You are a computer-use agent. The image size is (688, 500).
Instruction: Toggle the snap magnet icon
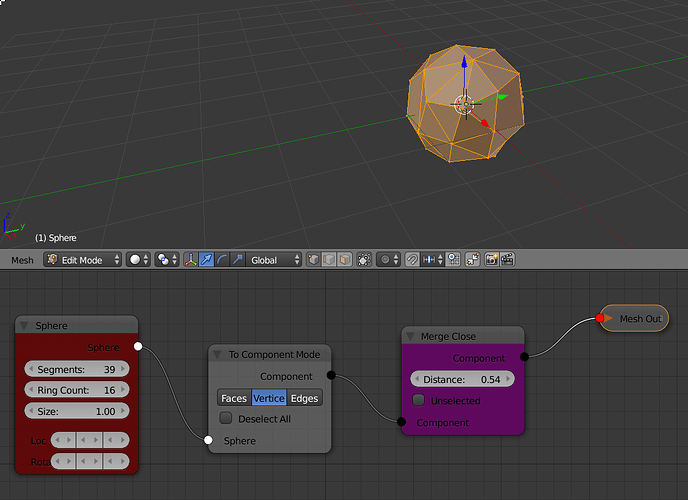412,260
